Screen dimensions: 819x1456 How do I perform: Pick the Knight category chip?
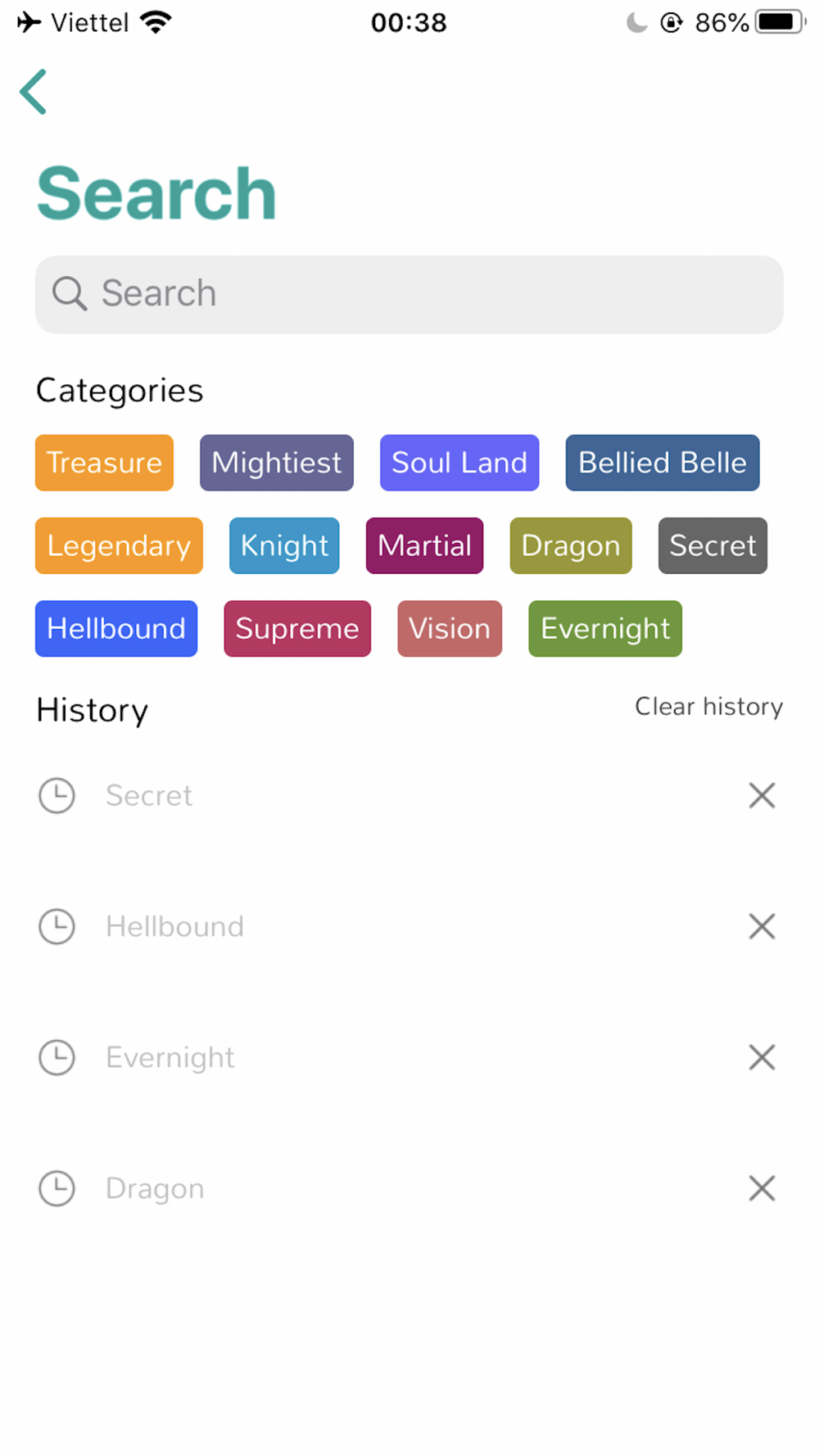(x=284, y=545)
